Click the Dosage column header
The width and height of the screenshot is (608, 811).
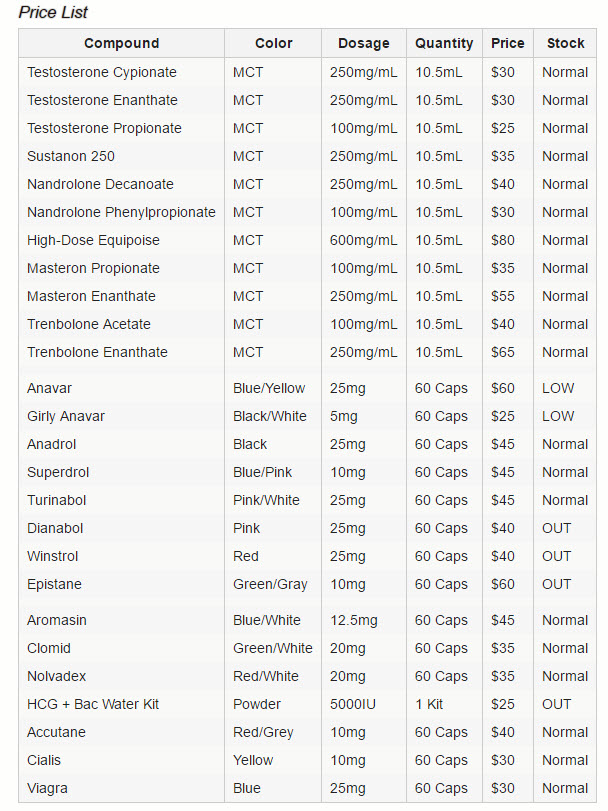pos(363,43)
